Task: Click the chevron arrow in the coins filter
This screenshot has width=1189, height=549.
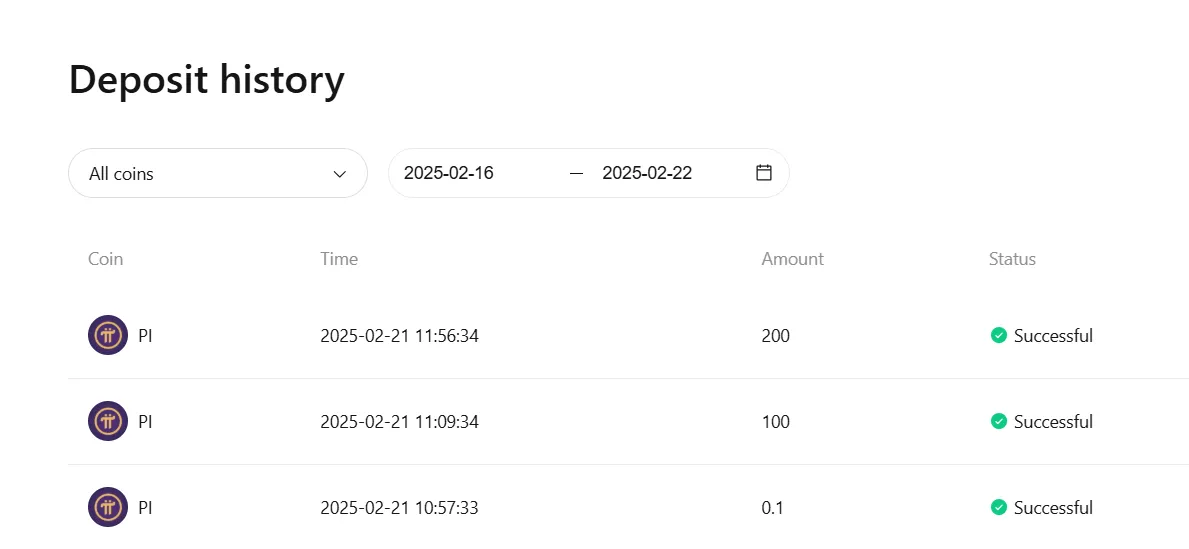Action: (340, 174)
